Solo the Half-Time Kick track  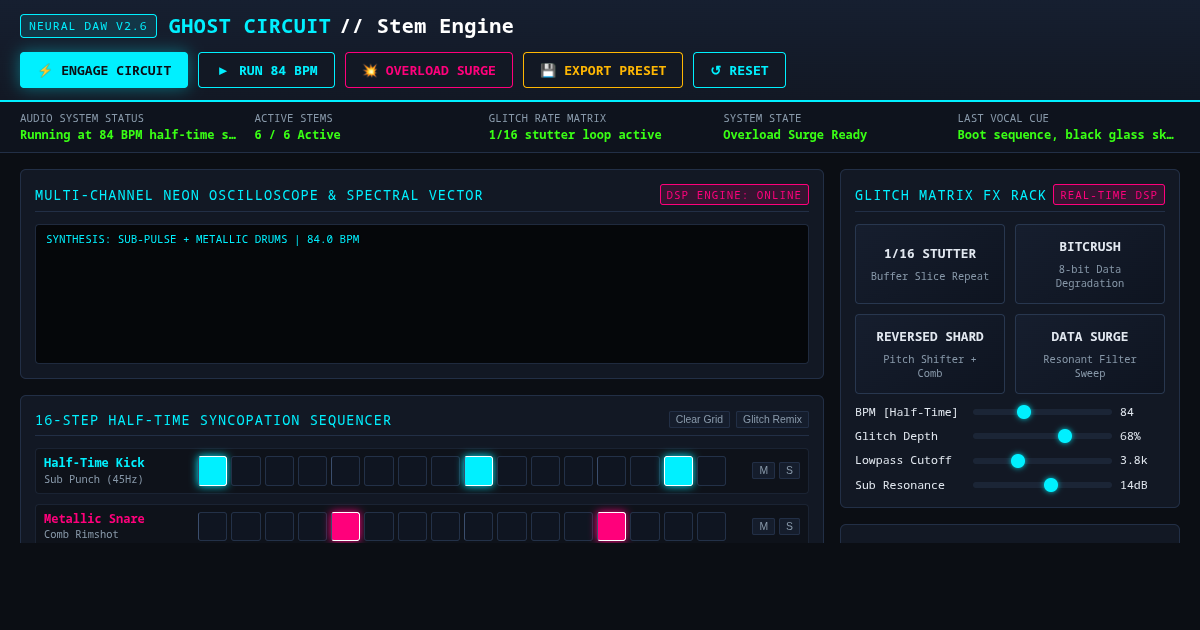point(789,470)
